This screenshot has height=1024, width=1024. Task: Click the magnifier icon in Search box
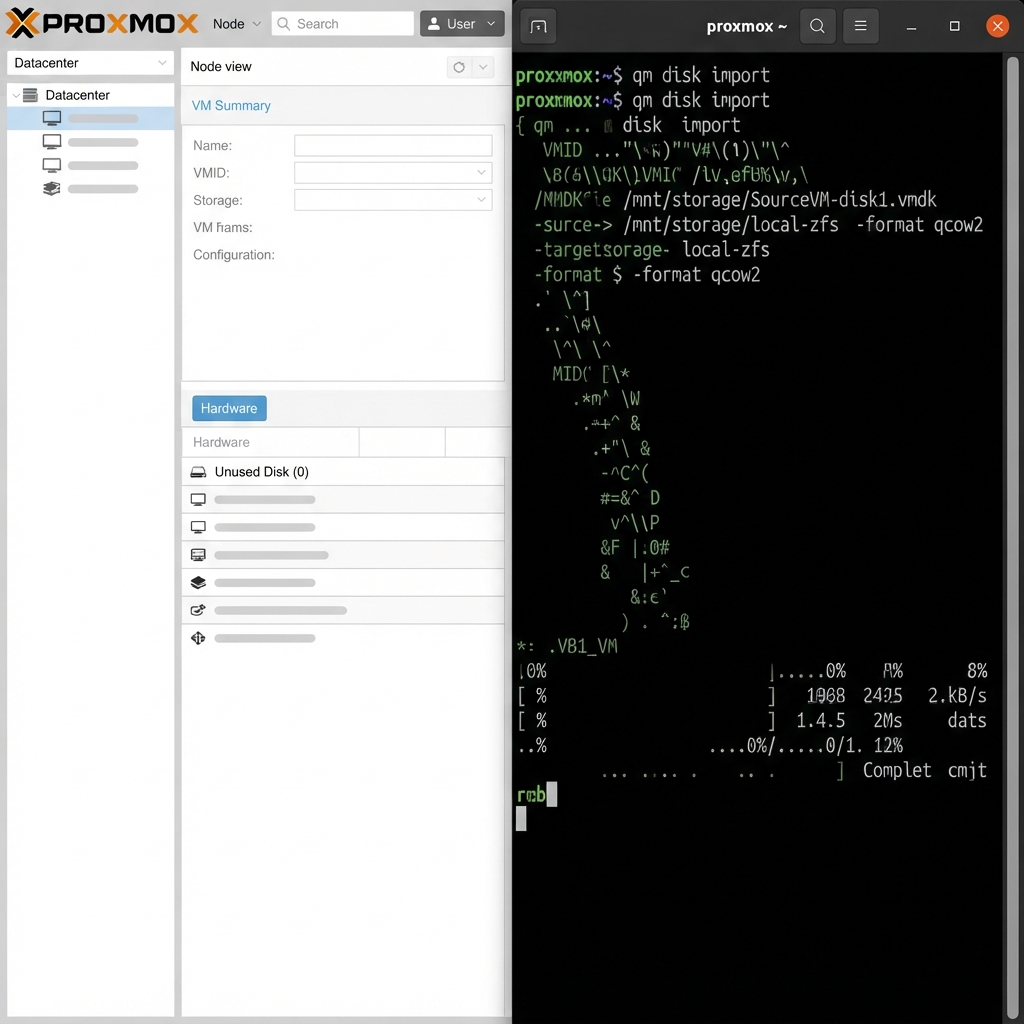click(283, 24)
